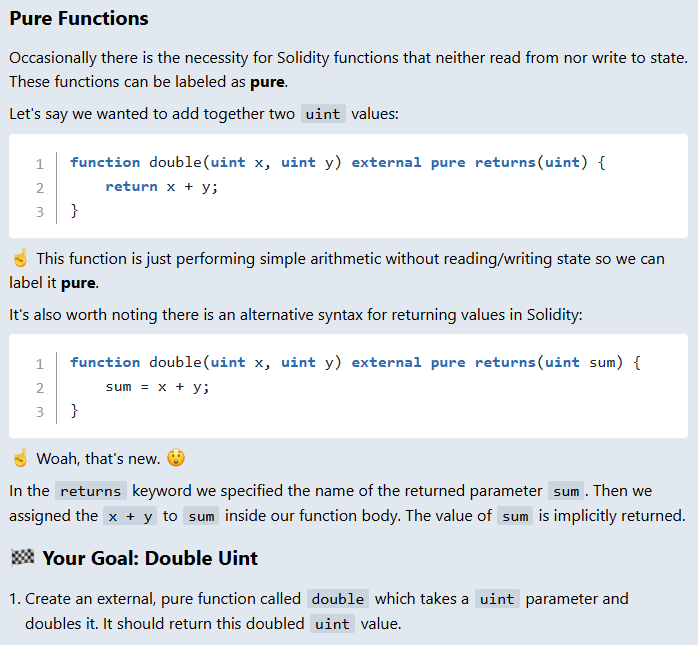The image size is (698, 645).
Task: Click bold "pure" after "labeled as"
Action: (x=267, y=81)
